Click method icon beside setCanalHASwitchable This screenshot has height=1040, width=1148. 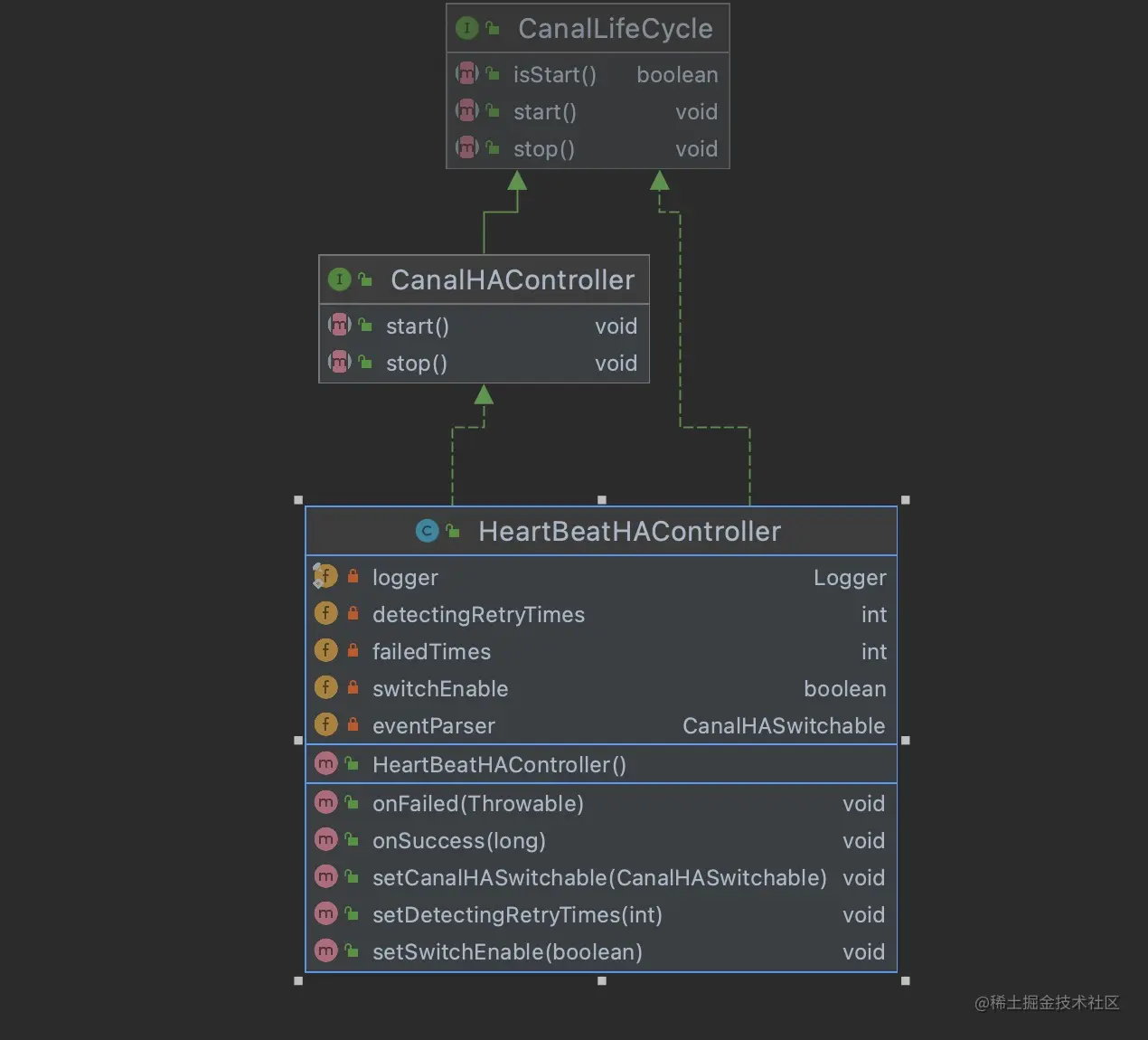click(x=325, y=876)
